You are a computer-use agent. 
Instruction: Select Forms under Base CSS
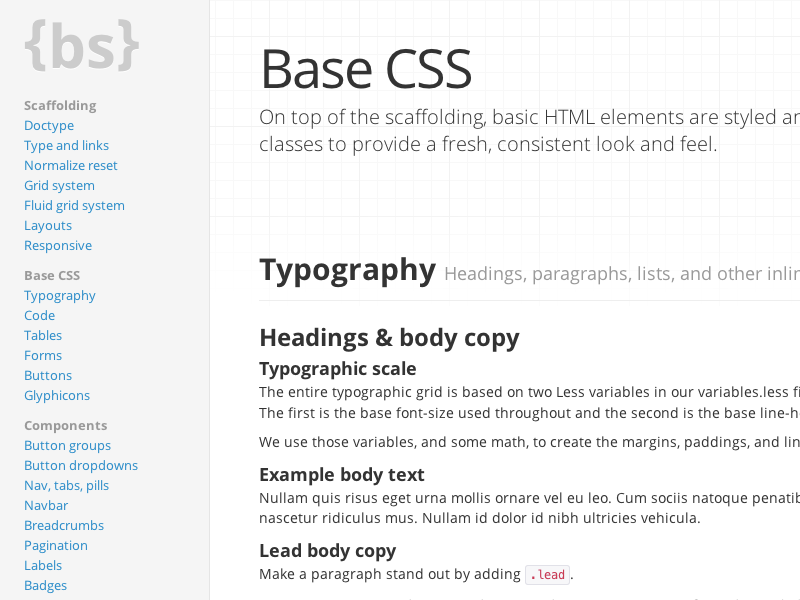click(43, 355)
